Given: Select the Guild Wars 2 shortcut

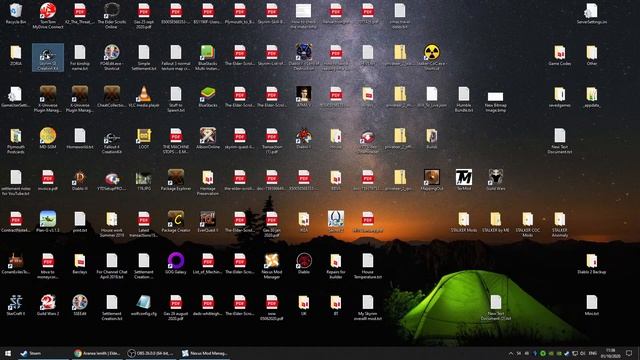Looking at the screenshot, I should tap(48, 305).
